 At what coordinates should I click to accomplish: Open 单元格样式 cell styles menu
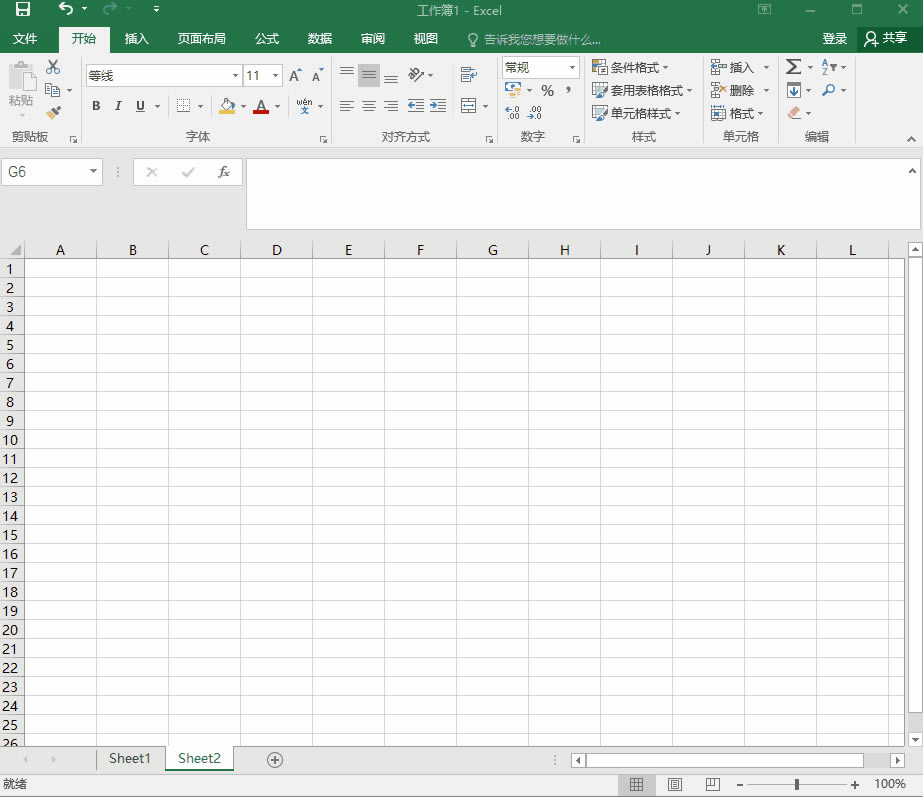[x=636, y=113]
